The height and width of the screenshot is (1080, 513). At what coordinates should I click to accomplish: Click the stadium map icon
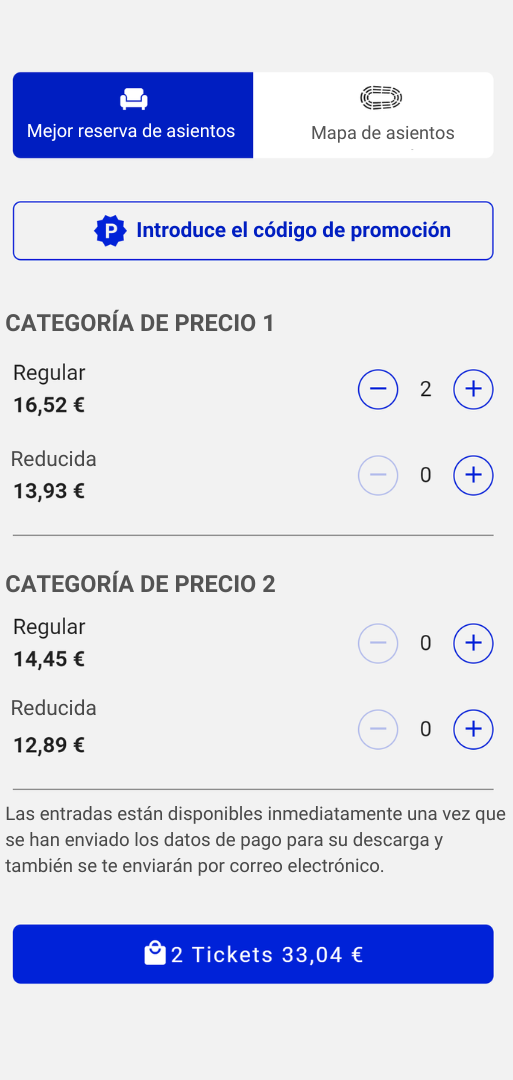381,98
